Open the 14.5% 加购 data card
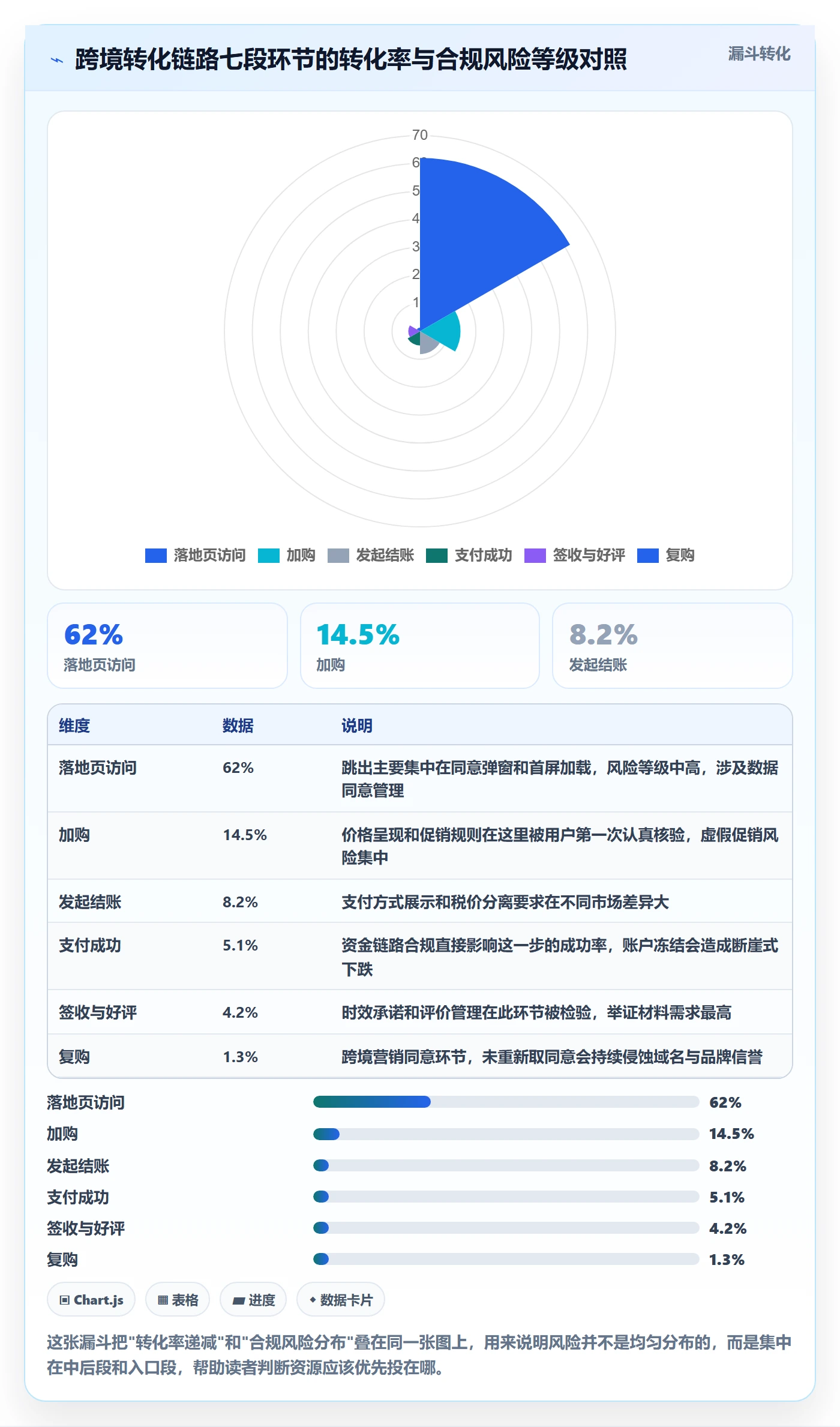The width and height of the screenshot is (840, 1427). coord(420,646)
